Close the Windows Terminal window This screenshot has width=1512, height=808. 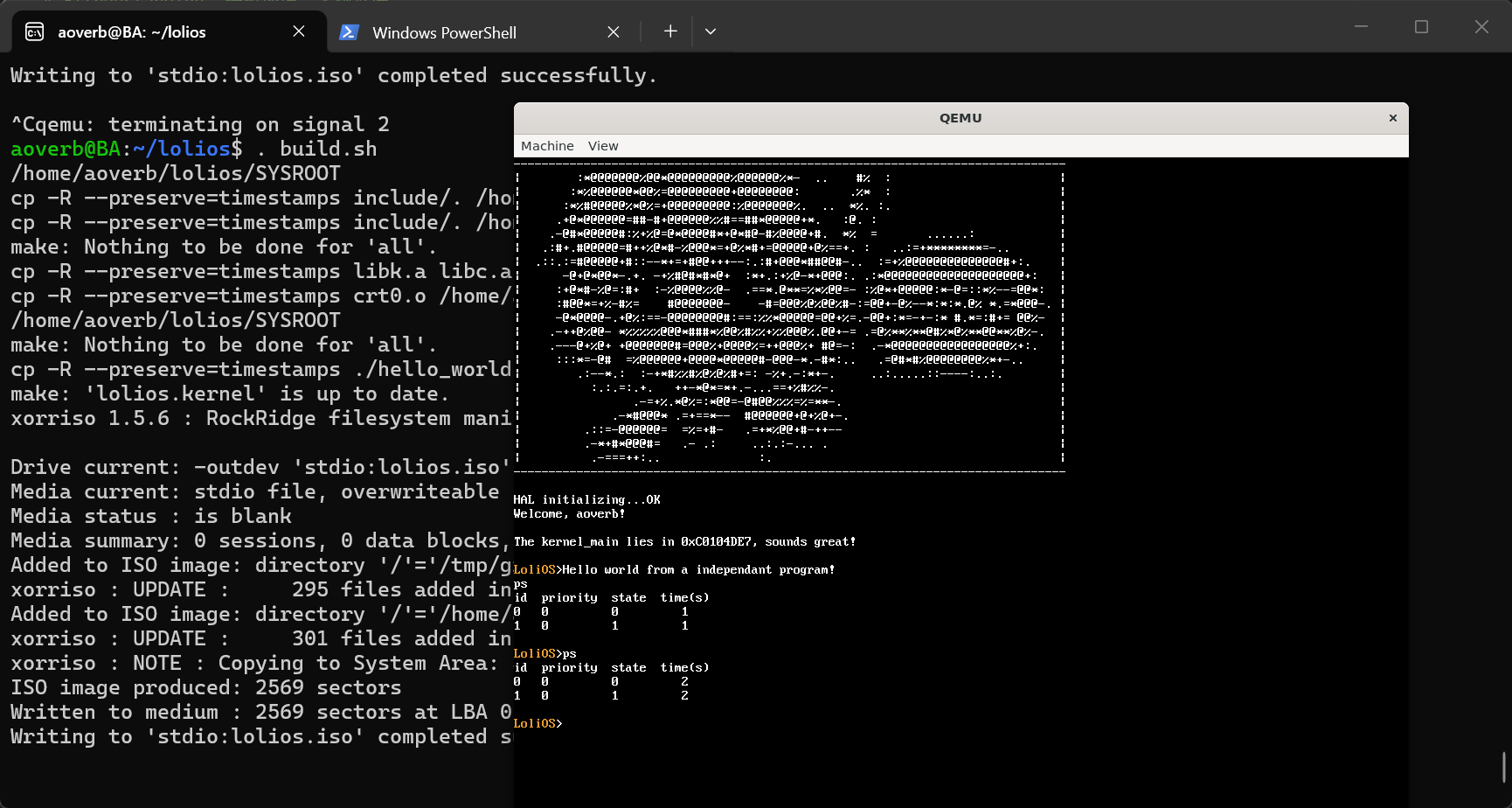1481,27
